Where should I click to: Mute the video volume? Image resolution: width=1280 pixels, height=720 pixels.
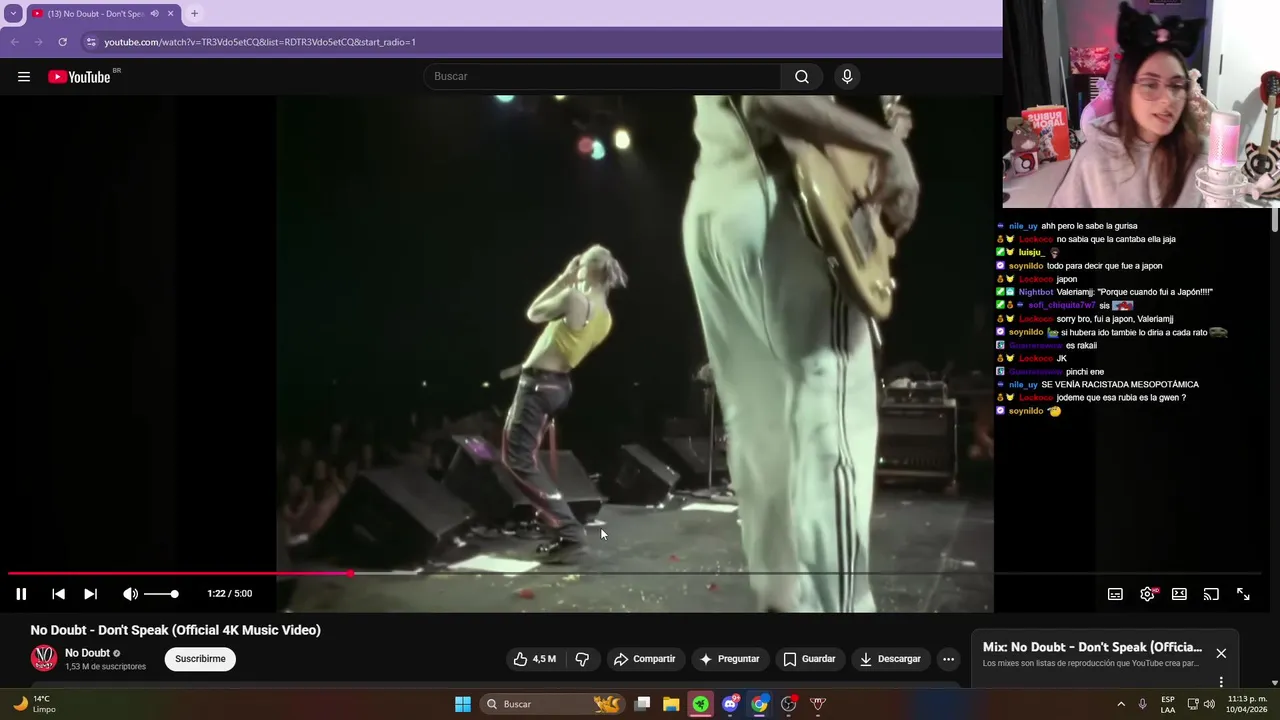pos(130,594)
